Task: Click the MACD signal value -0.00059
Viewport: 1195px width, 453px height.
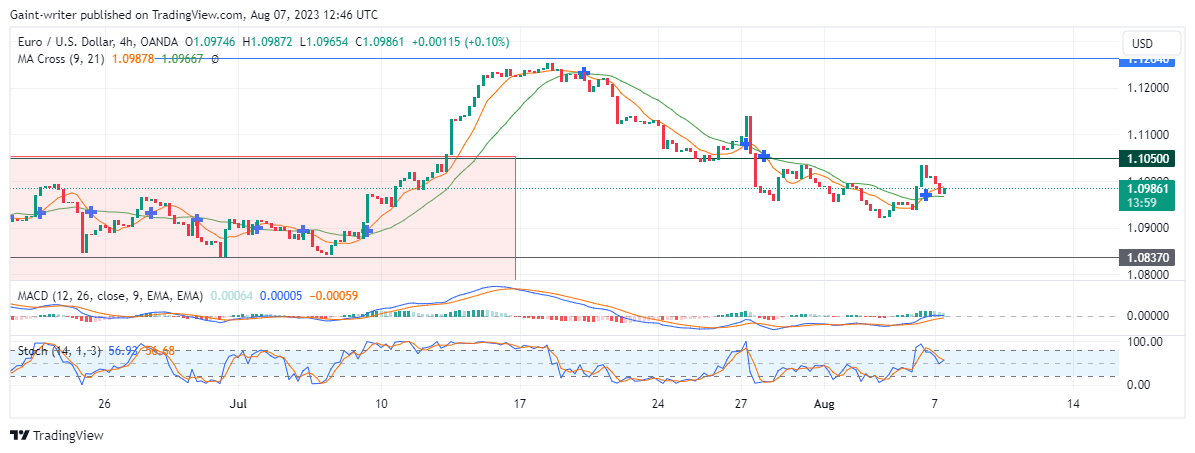Action: (x=333, y=296)
